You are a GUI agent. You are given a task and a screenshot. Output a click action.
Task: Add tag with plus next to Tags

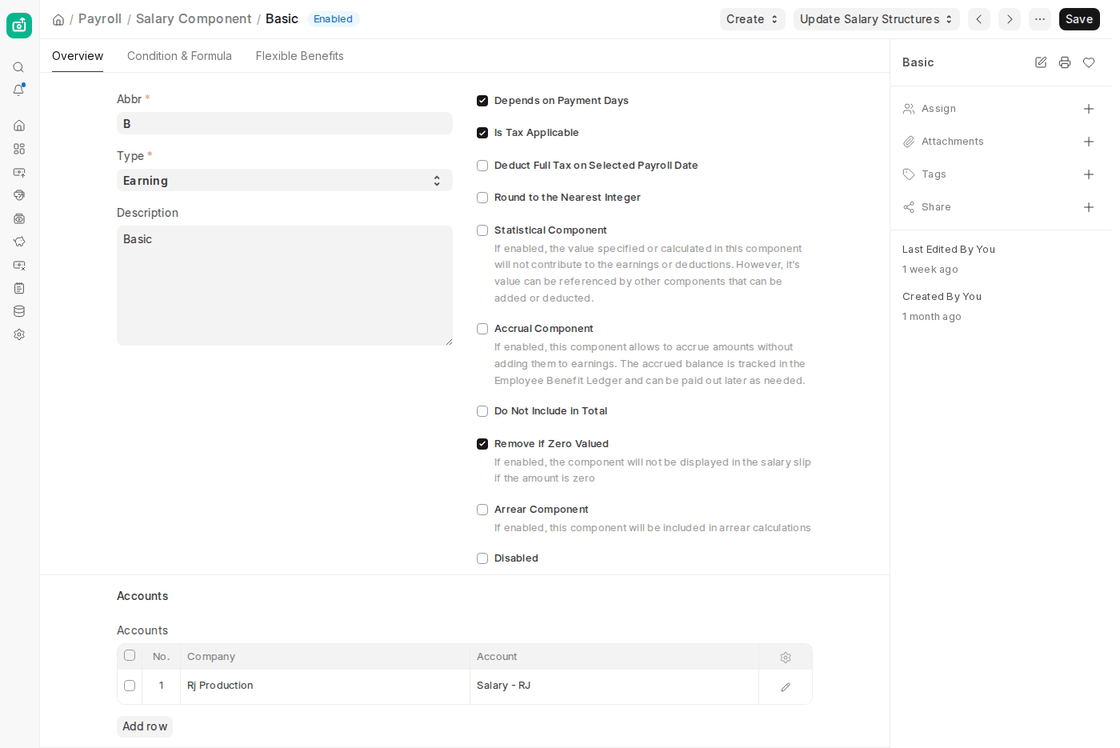(x=1089, y=174)
